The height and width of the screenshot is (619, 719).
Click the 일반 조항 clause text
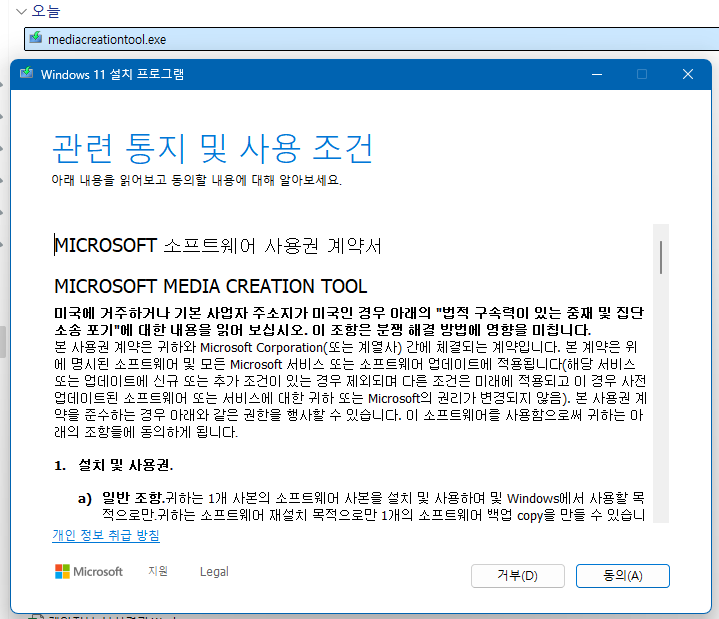click(x=133, y=497)
